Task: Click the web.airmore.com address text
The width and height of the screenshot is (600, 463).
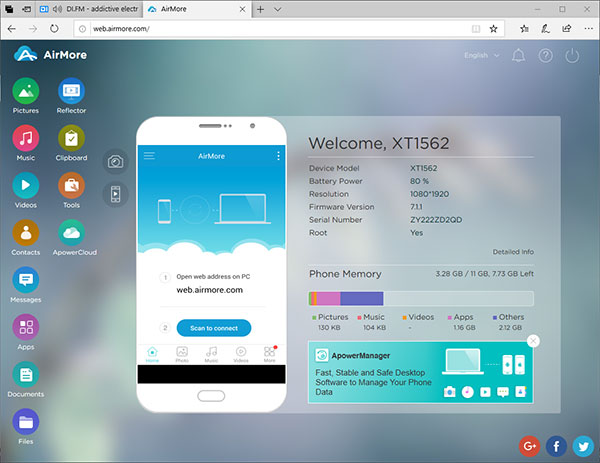Action: coord(209,290)
